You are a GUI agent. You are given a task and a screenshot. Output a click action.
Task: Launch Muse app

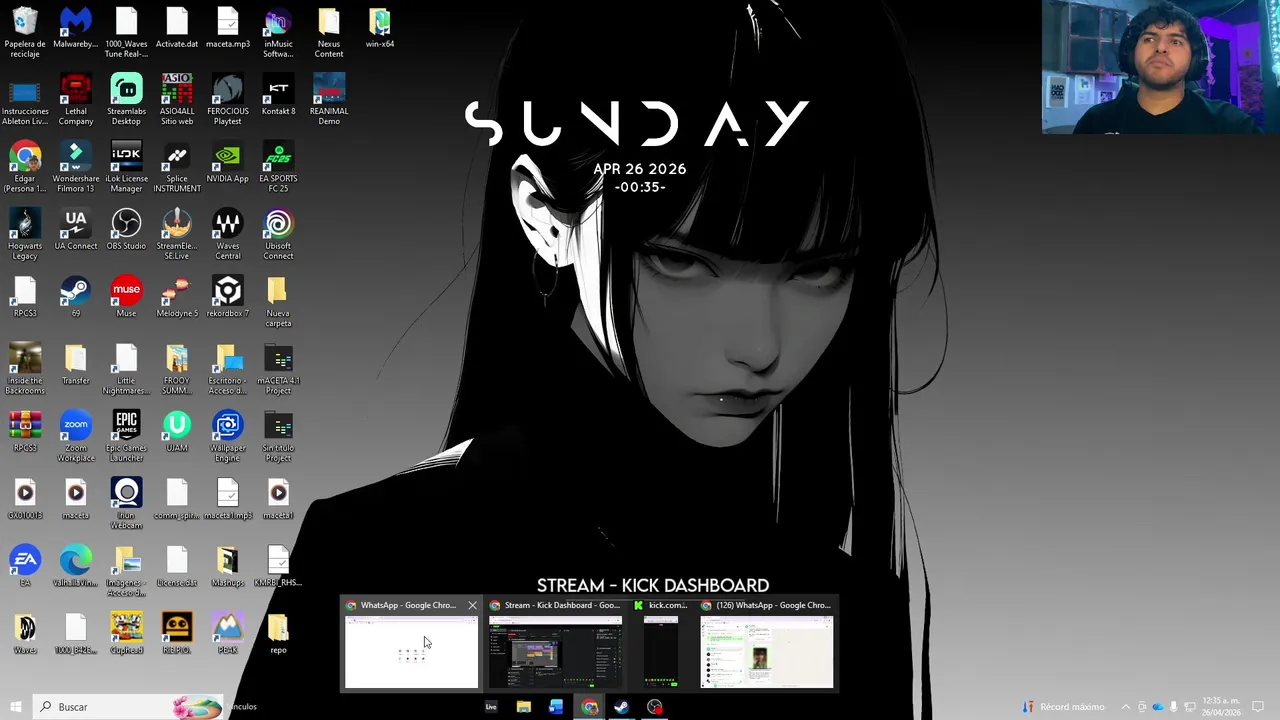tap(126, 296)
